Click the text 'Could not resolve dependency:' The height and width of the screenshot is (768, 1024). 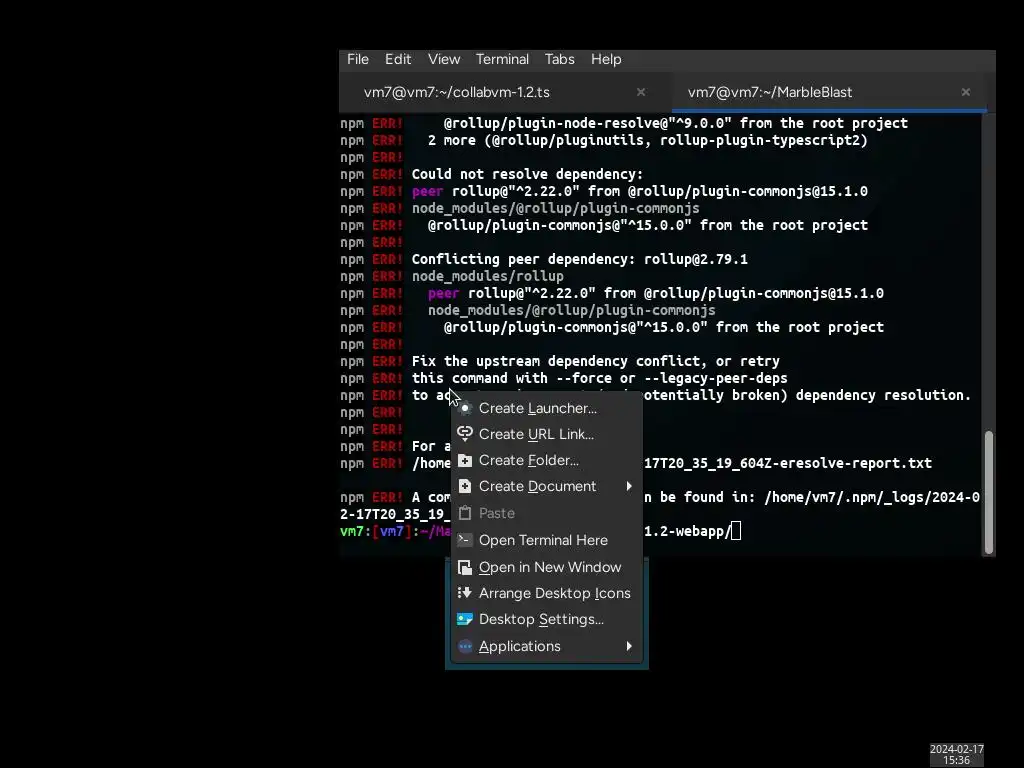pyautogui.click(x=527, y=174)
